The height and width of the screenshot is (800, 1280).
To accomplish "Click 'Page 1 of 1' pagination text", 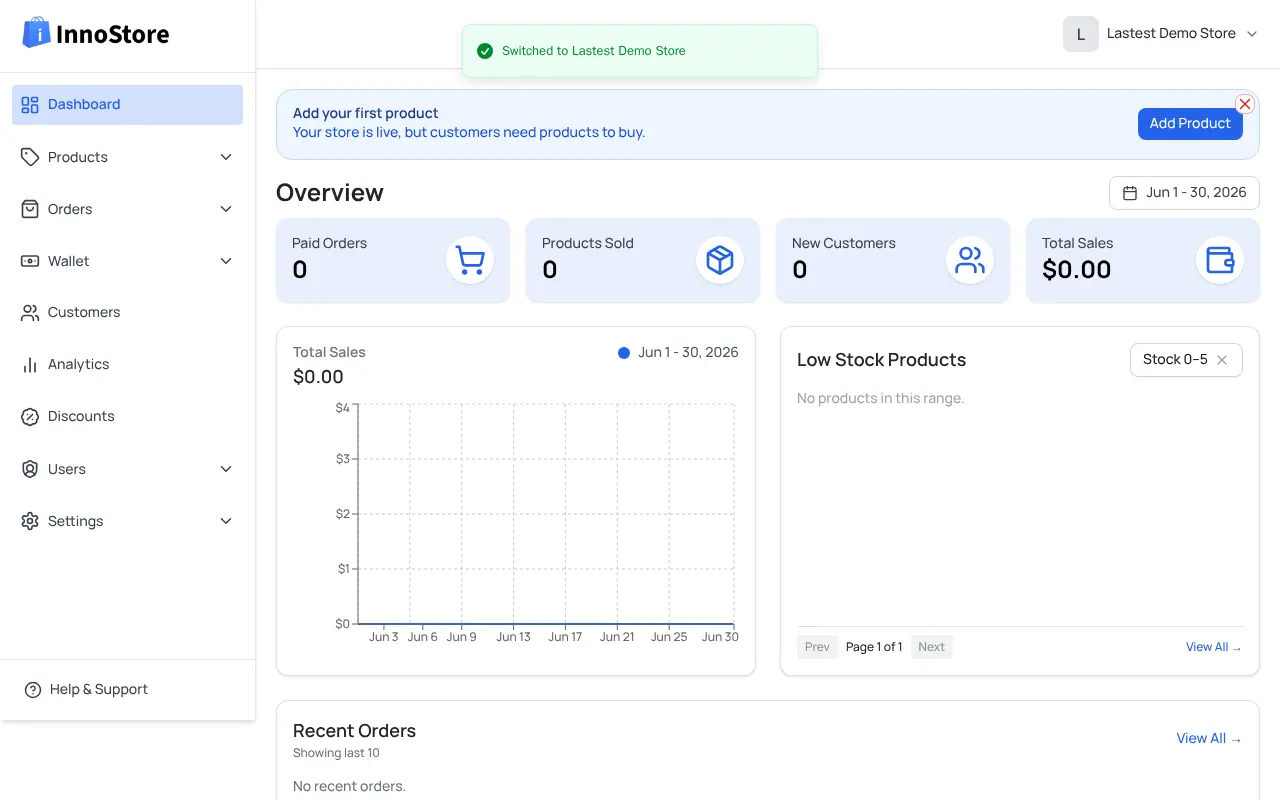I will coord(874,647).
